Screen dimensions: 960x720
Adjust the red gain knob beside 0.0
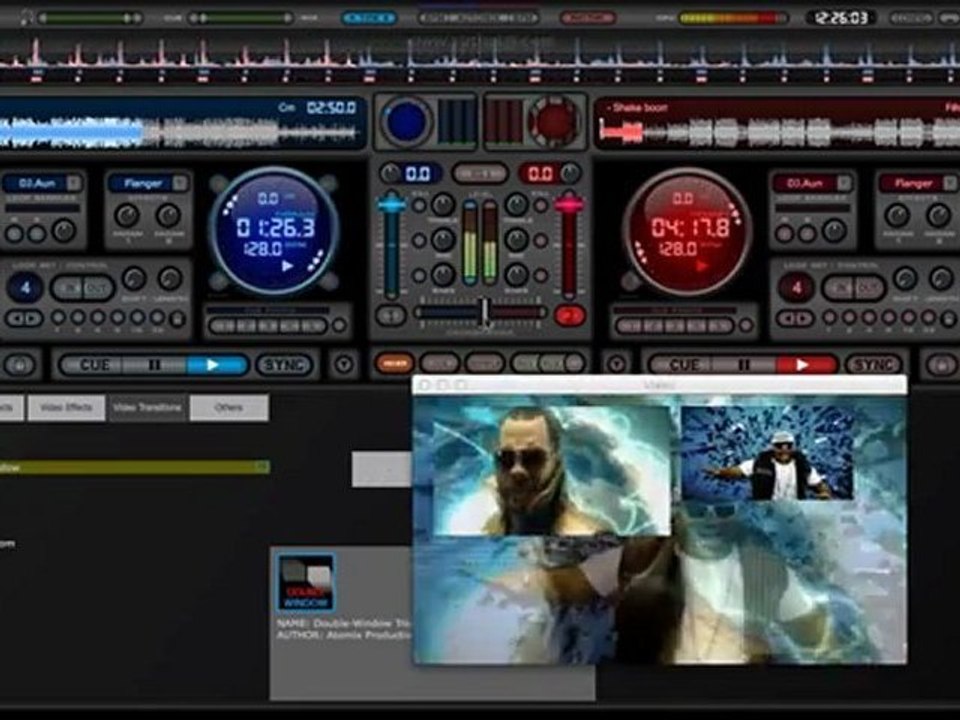[x=571, y=173]
